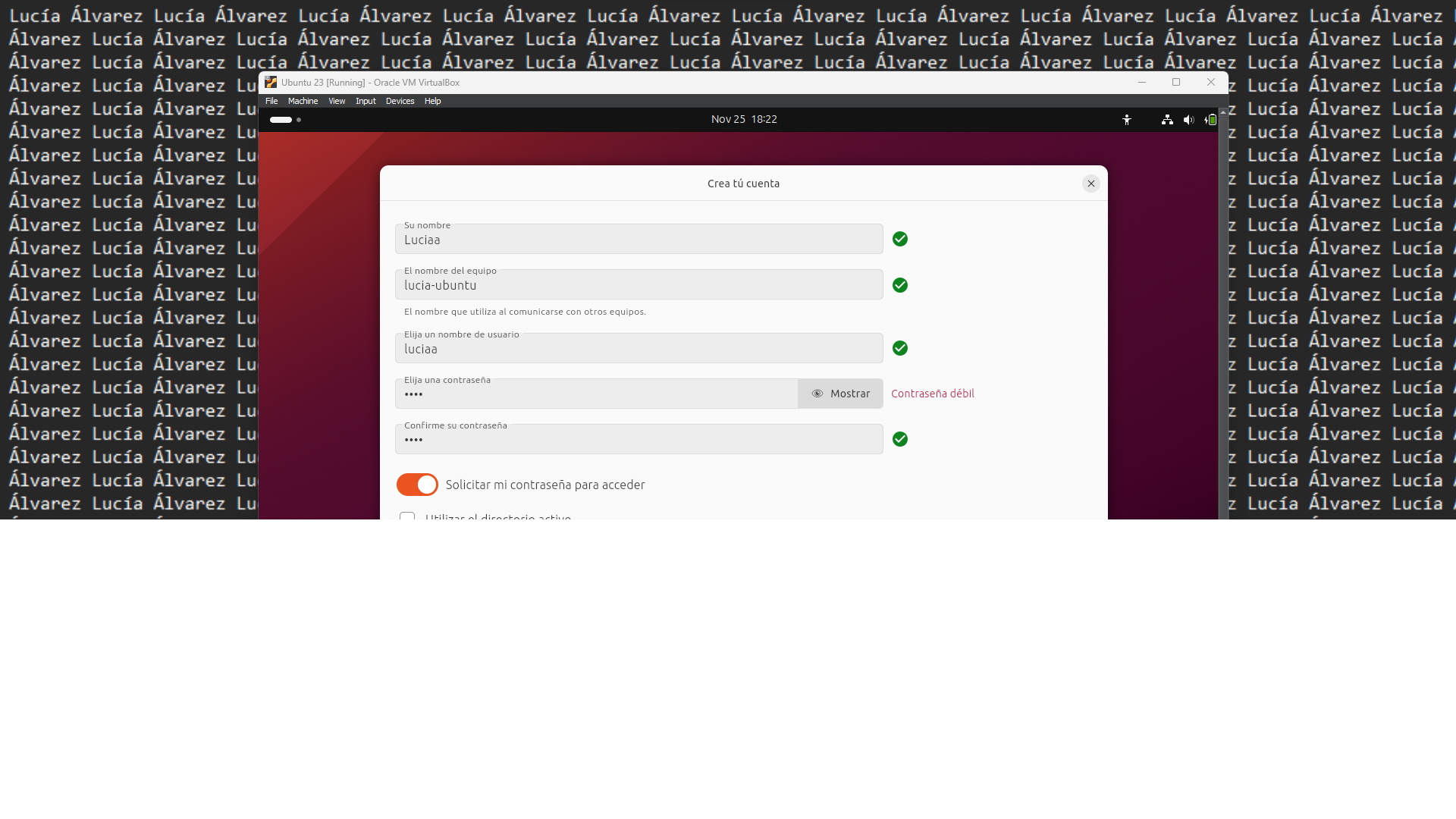Open the Devices menu
This screenshot has height=819, width=1456.
(x=400, y=101)
